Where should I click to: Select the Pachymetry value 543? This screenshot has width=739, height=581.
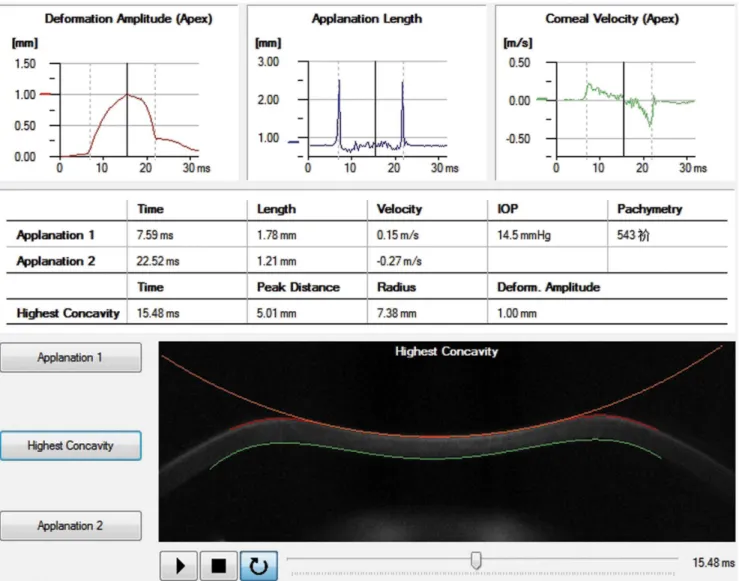pos(633,235)
